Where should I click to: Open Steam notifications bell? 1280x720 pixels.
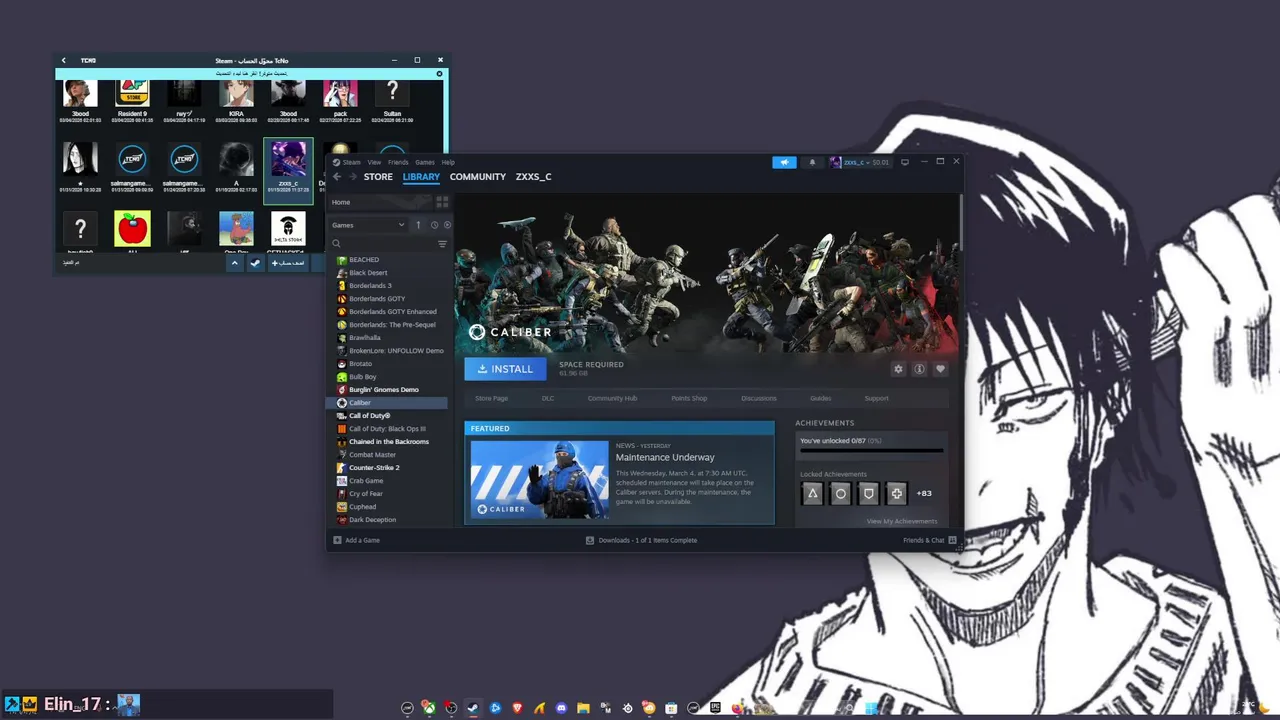pyautogui.click(x=812, y=162)
